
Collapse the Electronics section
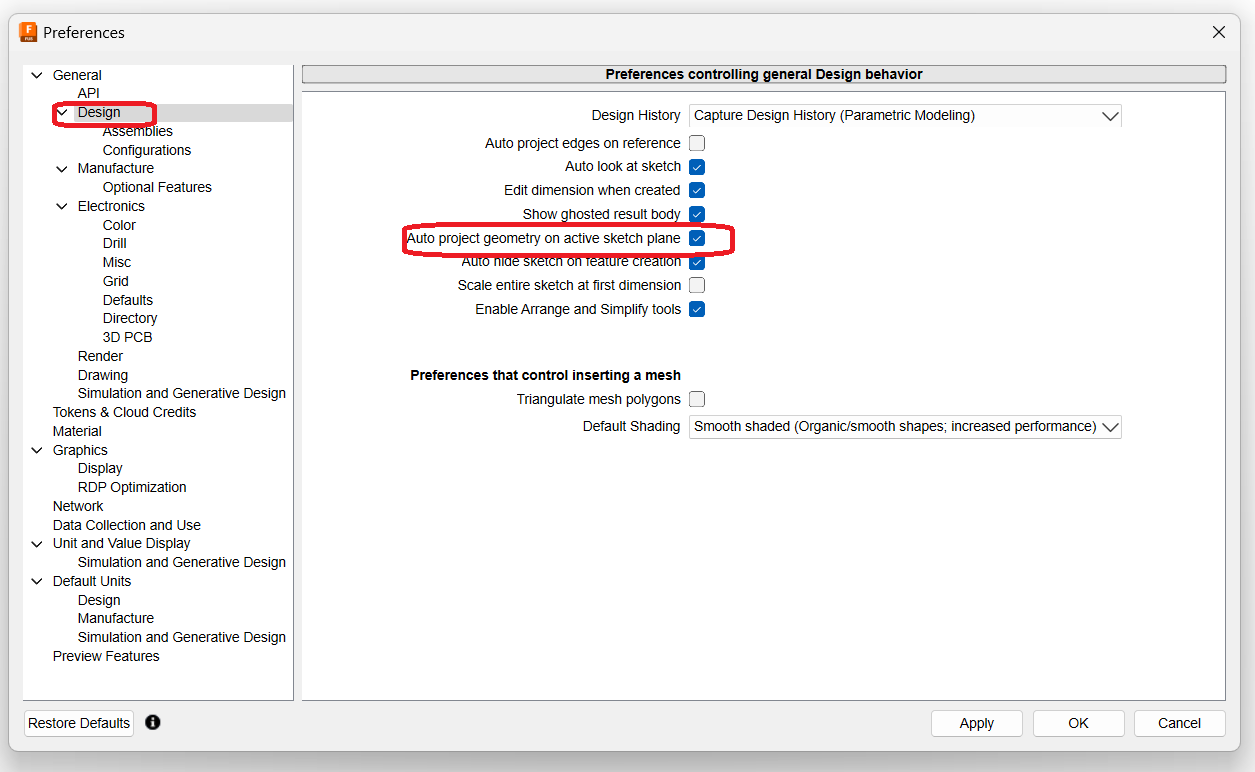[x=62, y=206]
